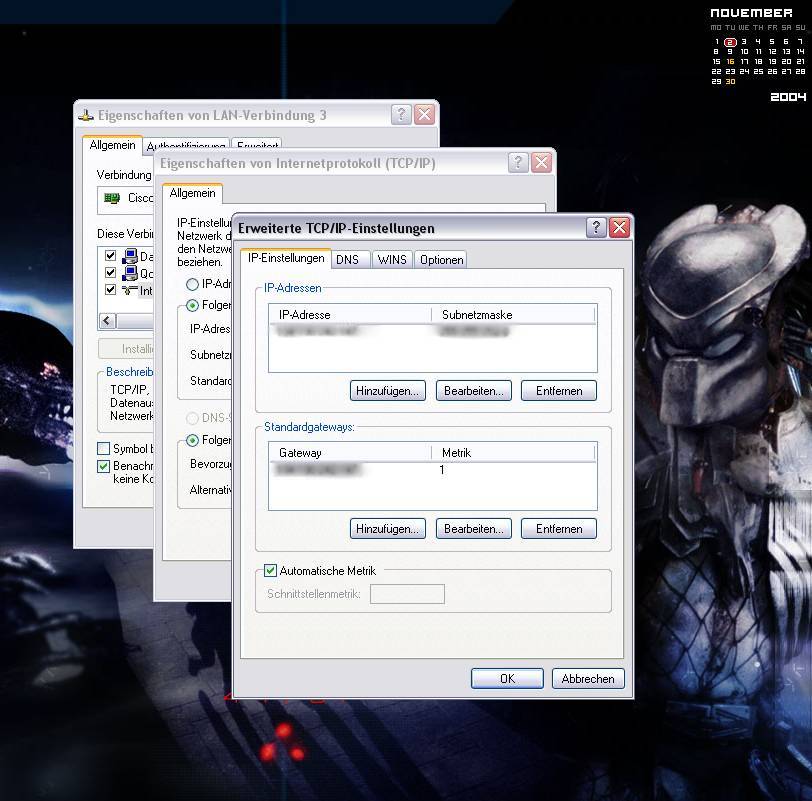The image size is (812, 801).
Task: Toggle the QoS component checkbox
Action: point(110,272)
